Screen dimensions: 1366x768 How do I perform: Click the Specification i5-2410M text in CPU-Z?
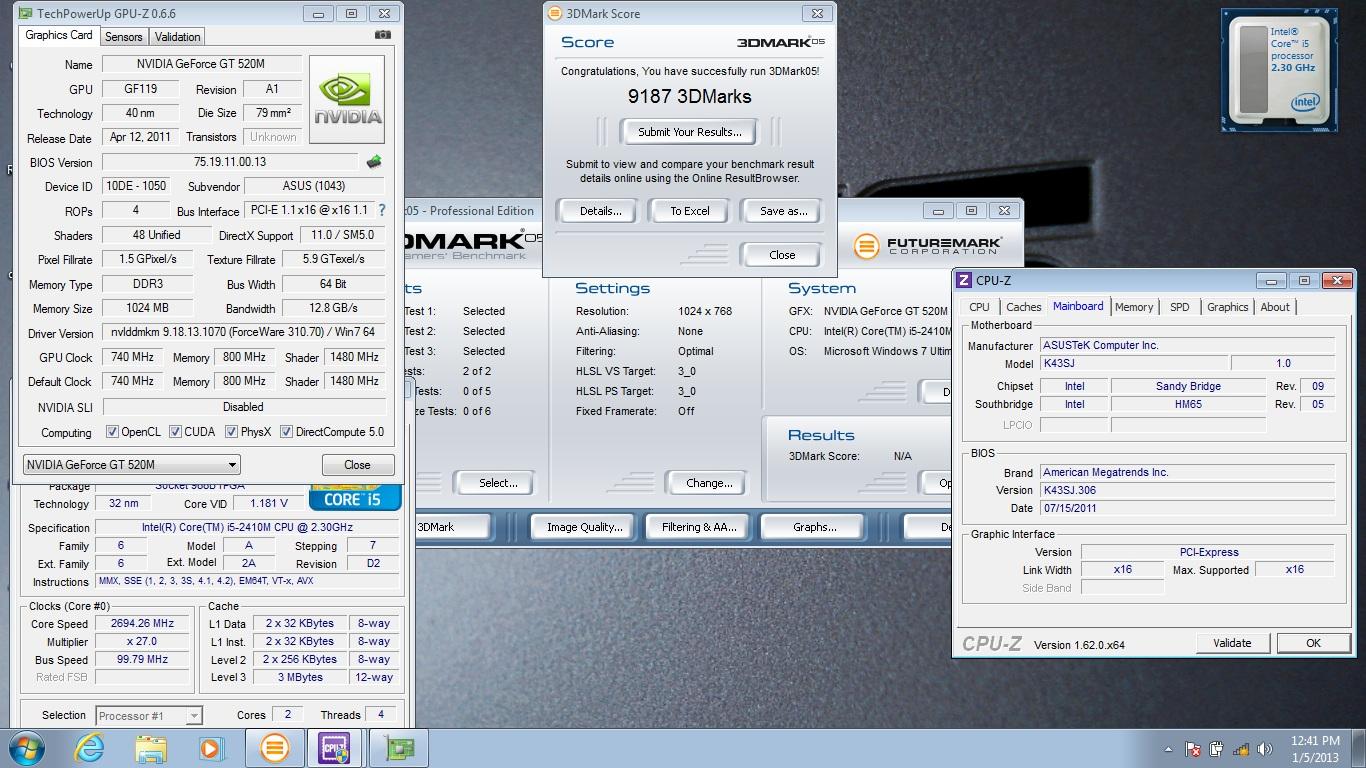pyautogui.click(x=246, y=527)
